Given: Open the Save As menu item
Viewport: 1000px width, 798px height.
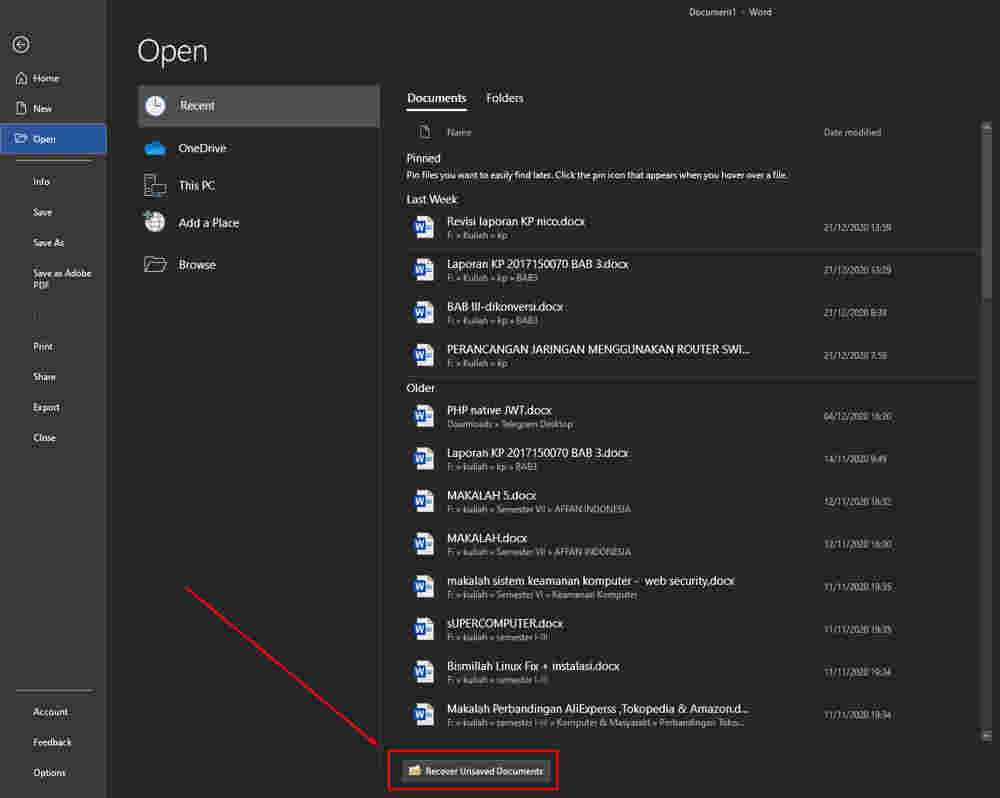Looking at the screenshot, I should [48, 243].
